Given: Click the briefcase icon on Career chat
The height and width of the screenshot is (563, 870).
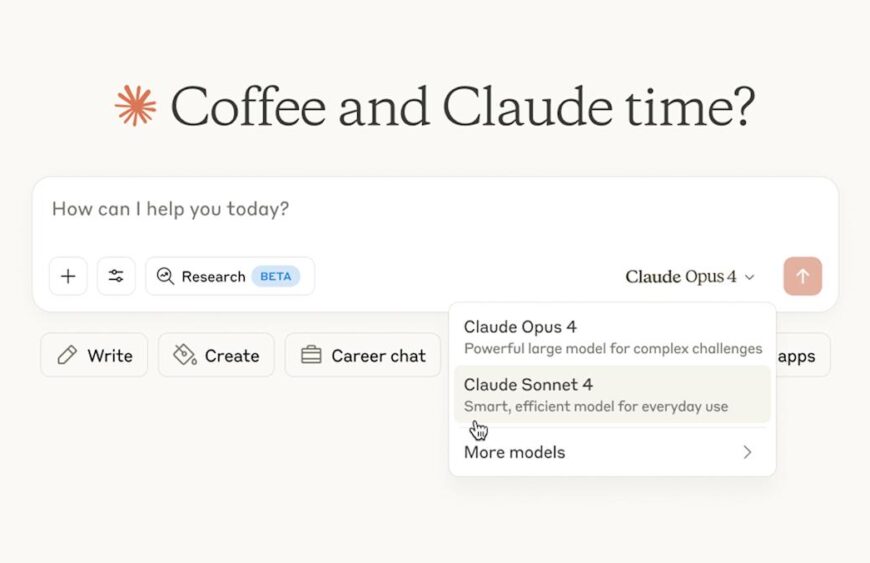Looking at the screenshot, I should 311,355.
